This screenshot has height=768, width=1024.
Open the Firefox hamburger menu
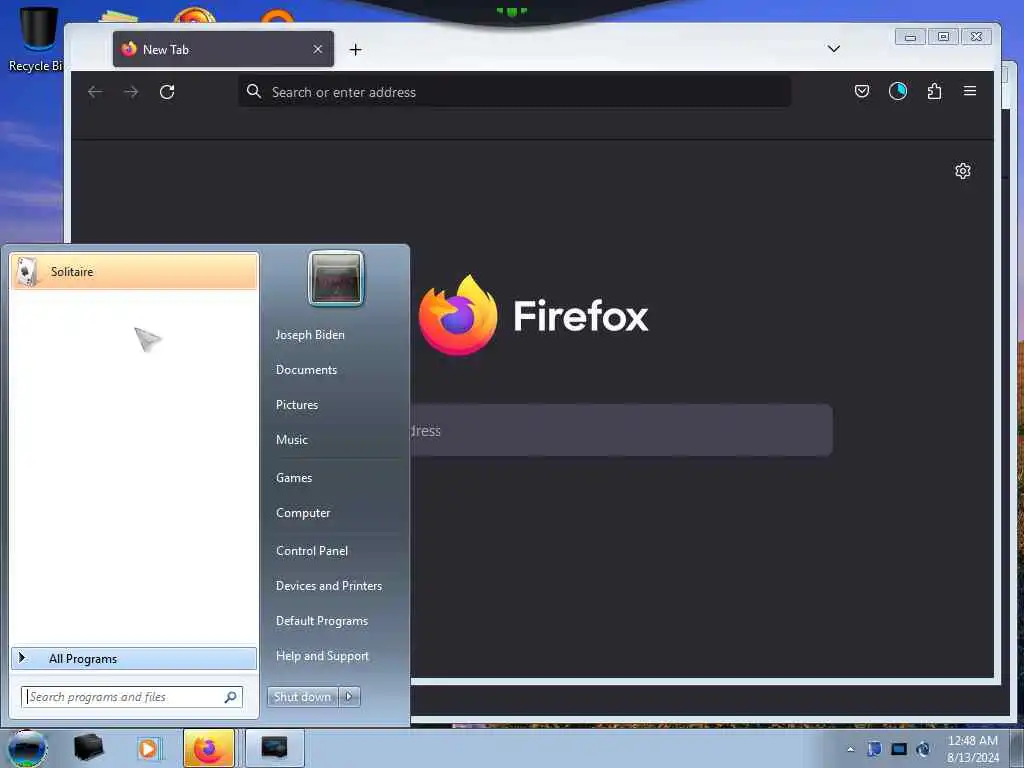click(x=970, y=91)
